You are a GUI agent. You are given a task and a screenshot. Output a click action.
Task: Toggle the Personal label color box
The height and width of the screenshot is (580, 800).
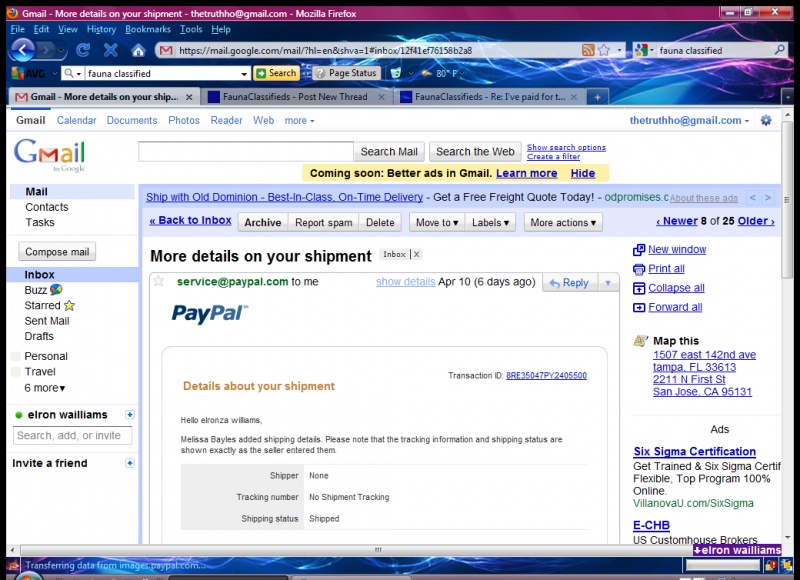coord(16,356)
